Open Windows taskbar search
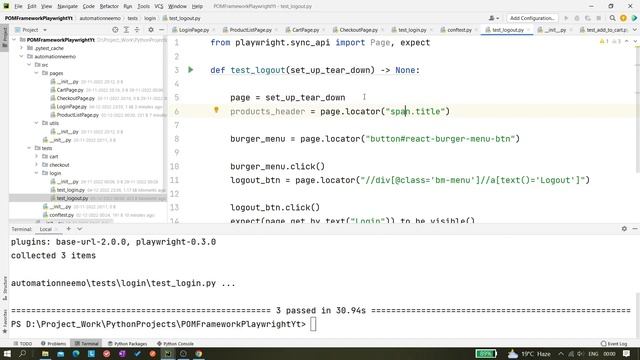The height and width of the screenshot is (360, 640). click(x=22, y=353)
